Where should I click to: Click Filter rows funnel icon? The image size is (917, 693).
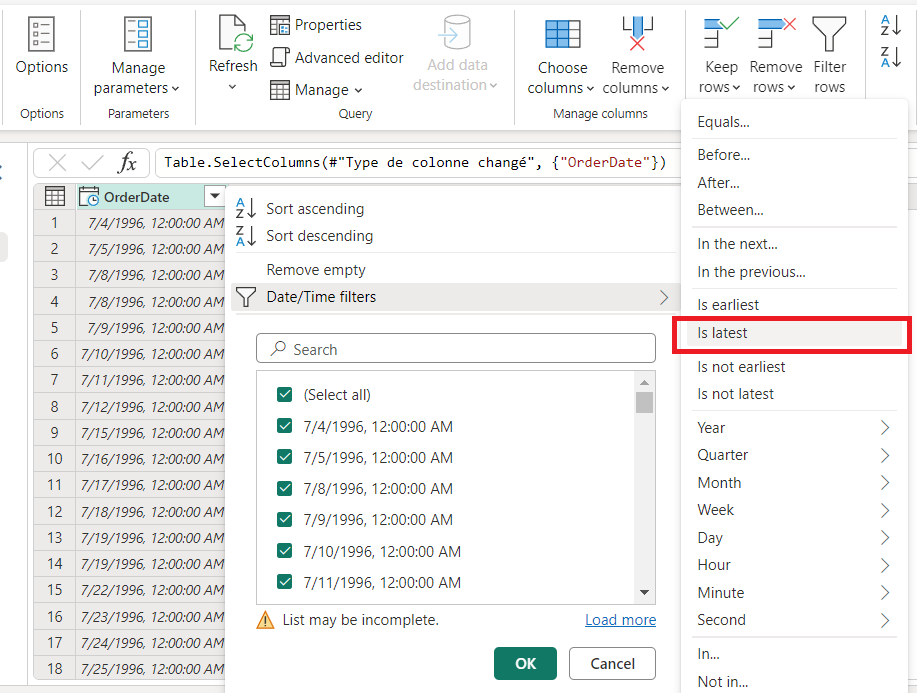tap(829, 34)
